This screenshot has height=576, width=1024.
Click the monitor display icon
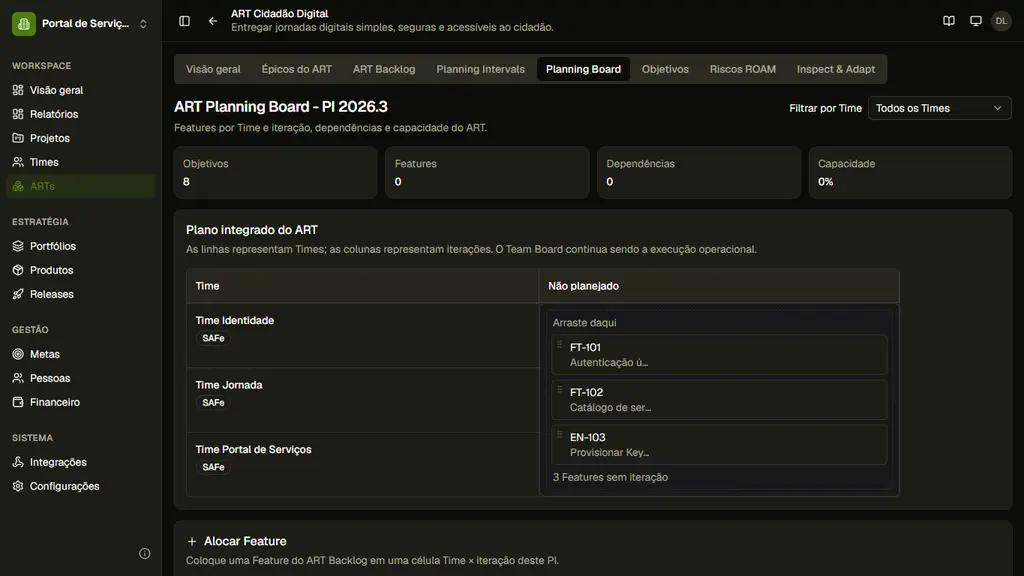point(976,21)
